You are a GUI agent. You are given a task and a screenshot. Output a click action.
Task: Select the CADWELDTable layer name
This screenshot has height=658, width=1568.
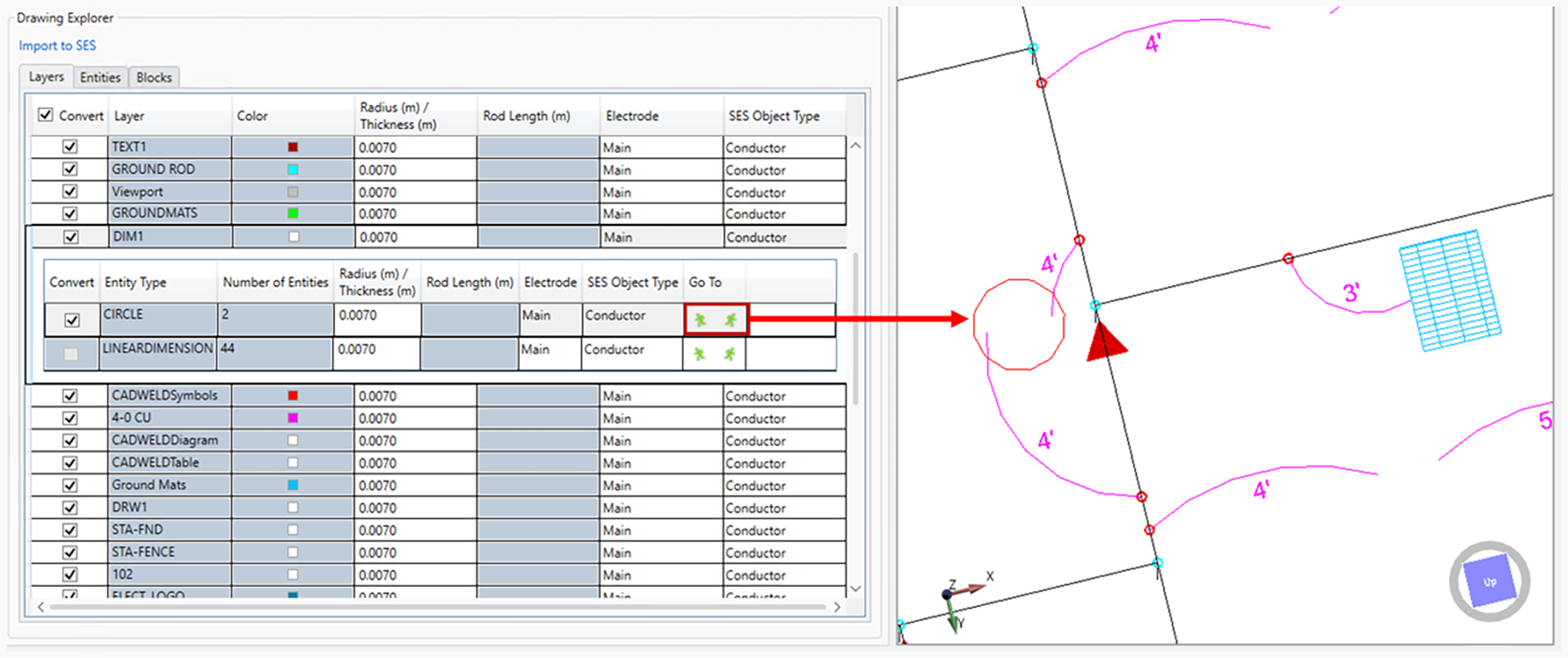[x=155, y=463]
